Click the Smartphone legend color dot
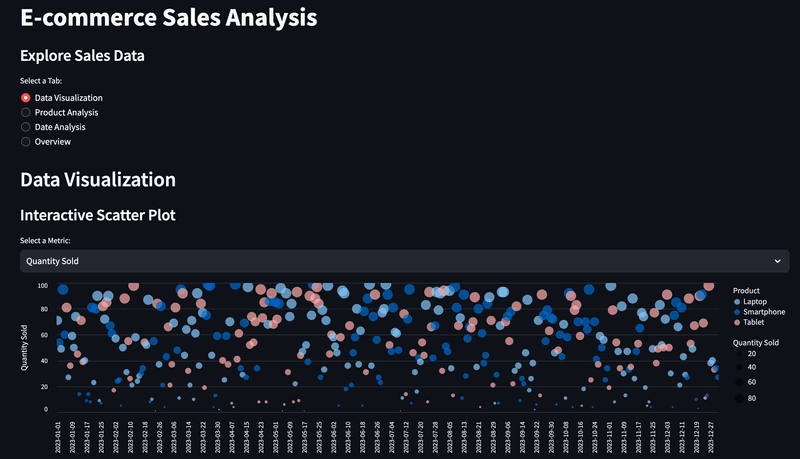The width and height of the screenshot is (800, 459). click(737, 312)
